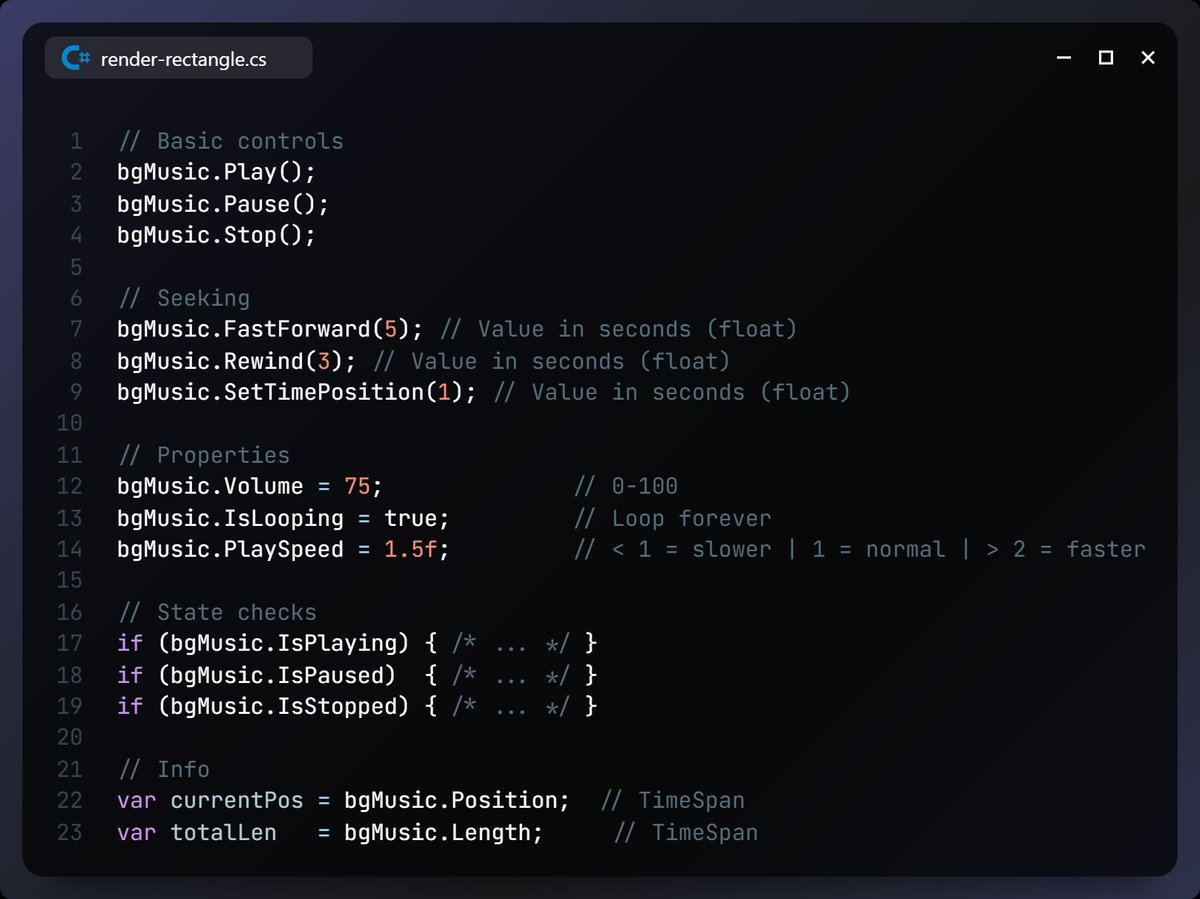Minimize the code window
This screenshot has width=1200, height=899.
[1064, 58]
